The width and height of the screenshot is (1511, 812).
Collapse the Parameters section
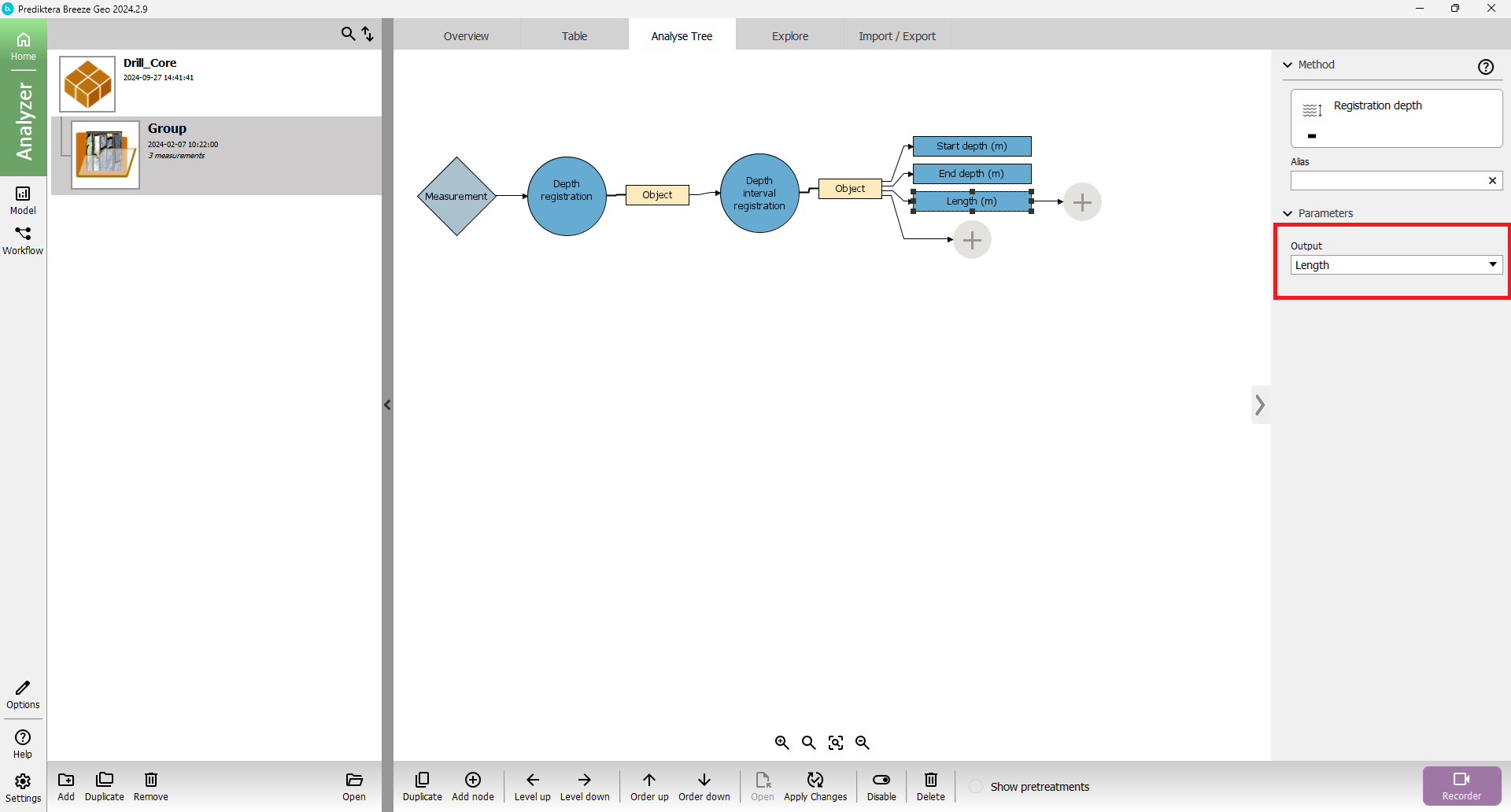tap(1287, 213)
